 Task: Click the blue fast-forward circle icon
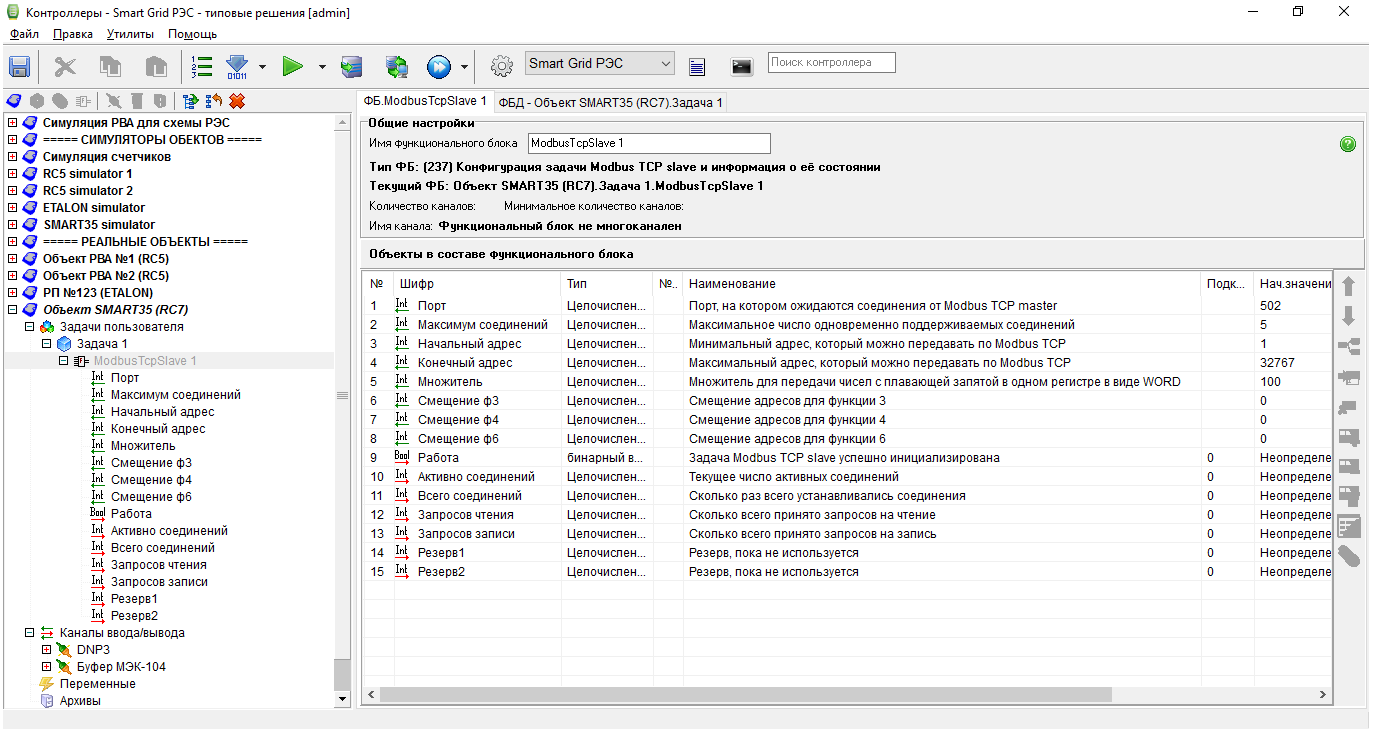coord(439,66)
